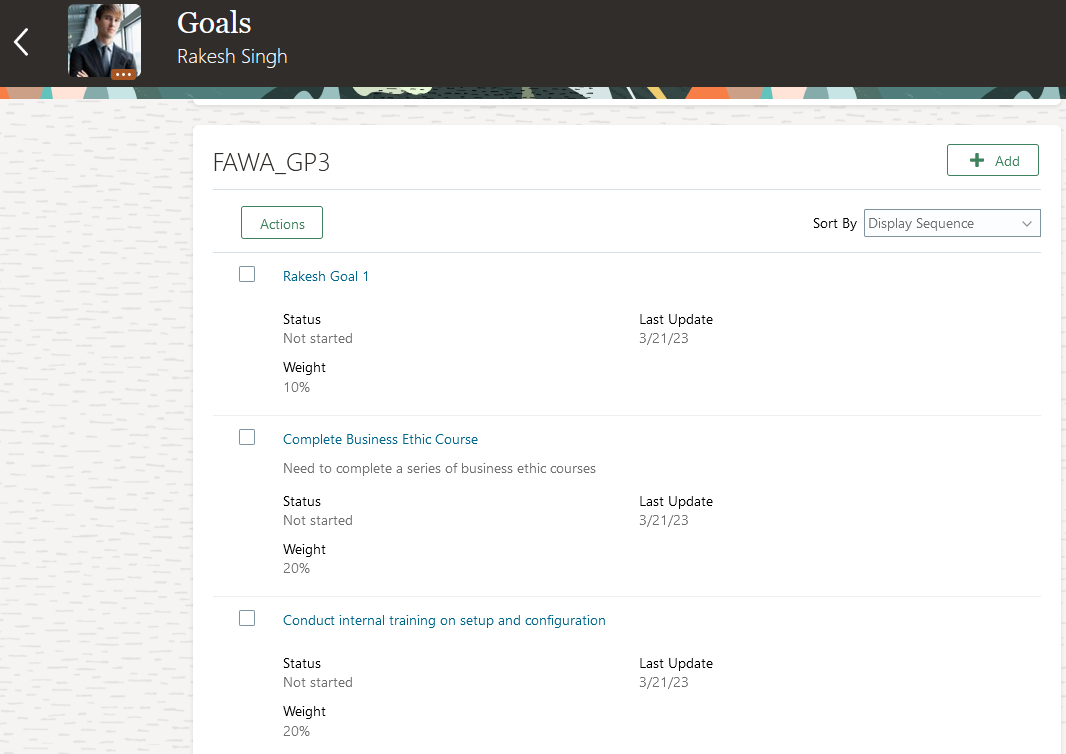Select the Conduct internal training goal checkbox
This screenshot has width=1066, height=754.
(247, 618)
